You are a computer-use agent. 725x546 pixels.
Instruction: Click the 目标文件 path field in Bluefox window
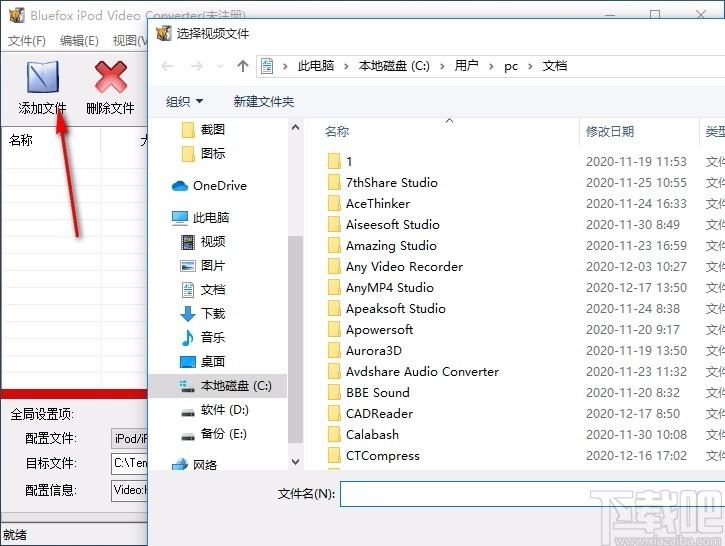[x=129, y=464]
